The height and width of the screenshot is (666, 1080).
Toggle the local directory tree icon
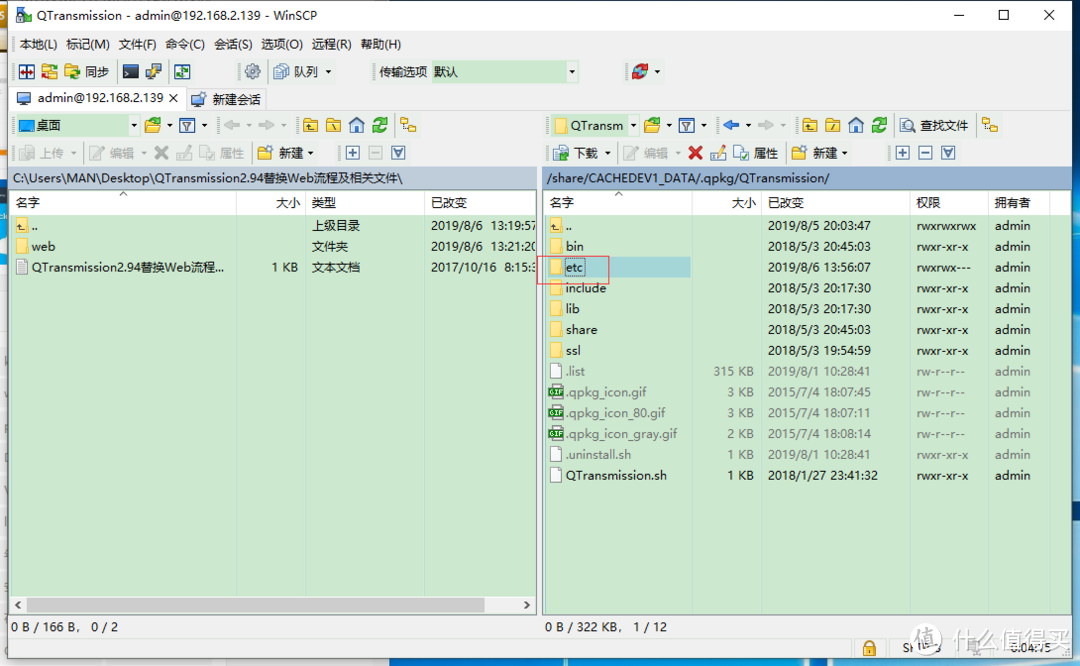(x=408, y=125)
